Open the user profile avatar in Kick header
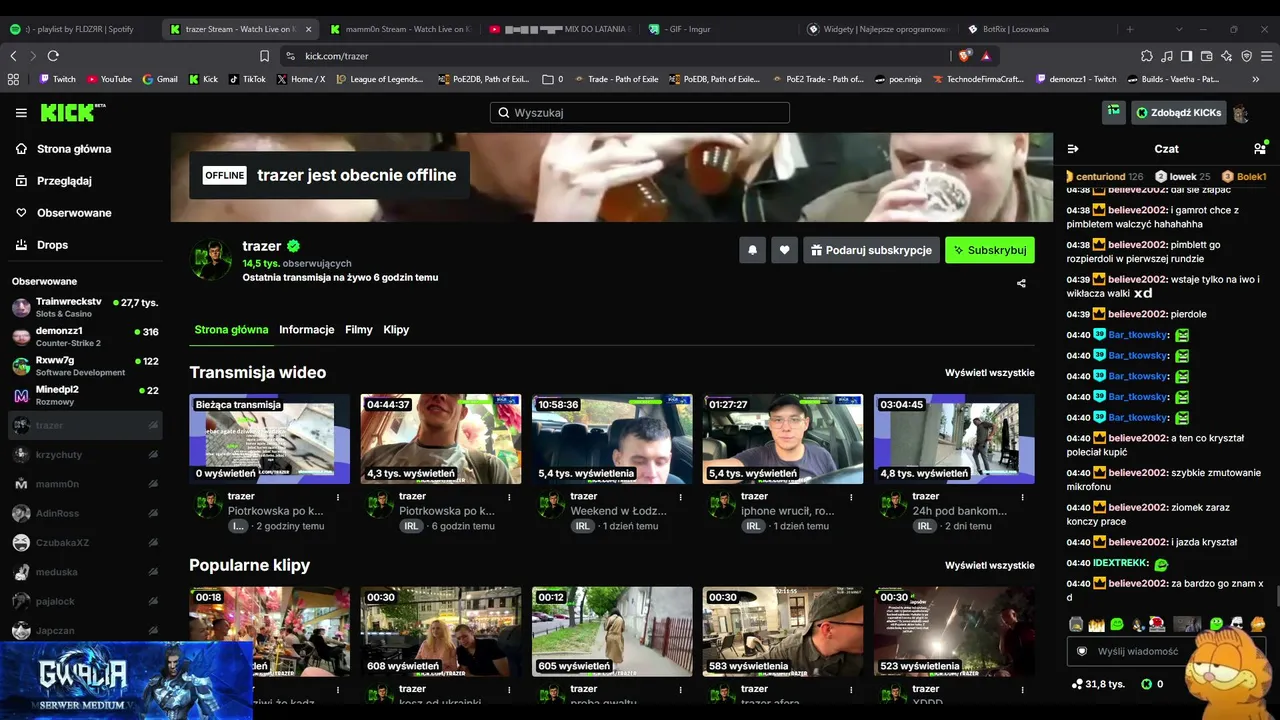The image size is (1280, 720). 1241,113
